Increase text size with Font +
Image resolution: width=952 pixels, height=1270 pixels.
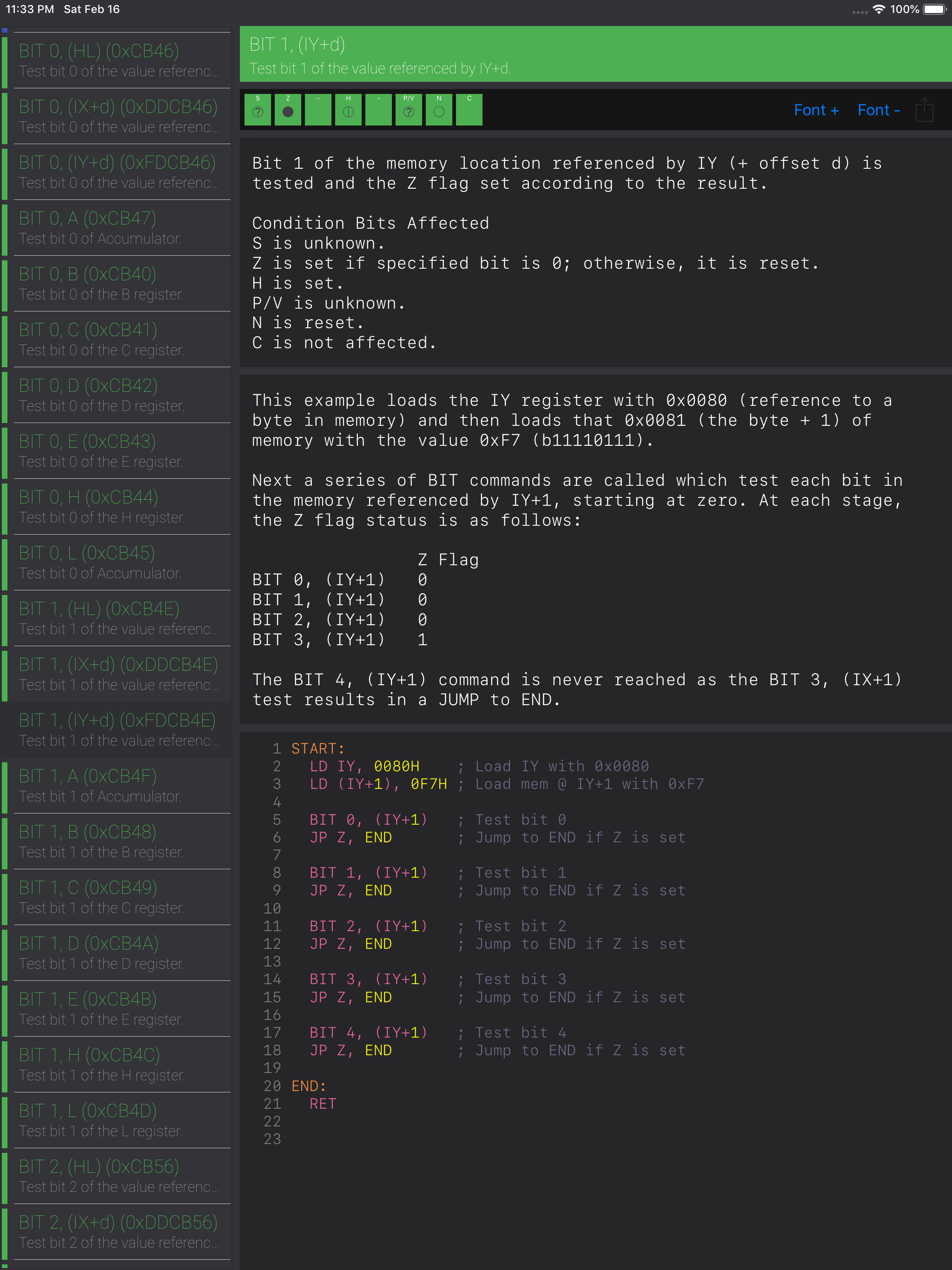pos(816,110)
